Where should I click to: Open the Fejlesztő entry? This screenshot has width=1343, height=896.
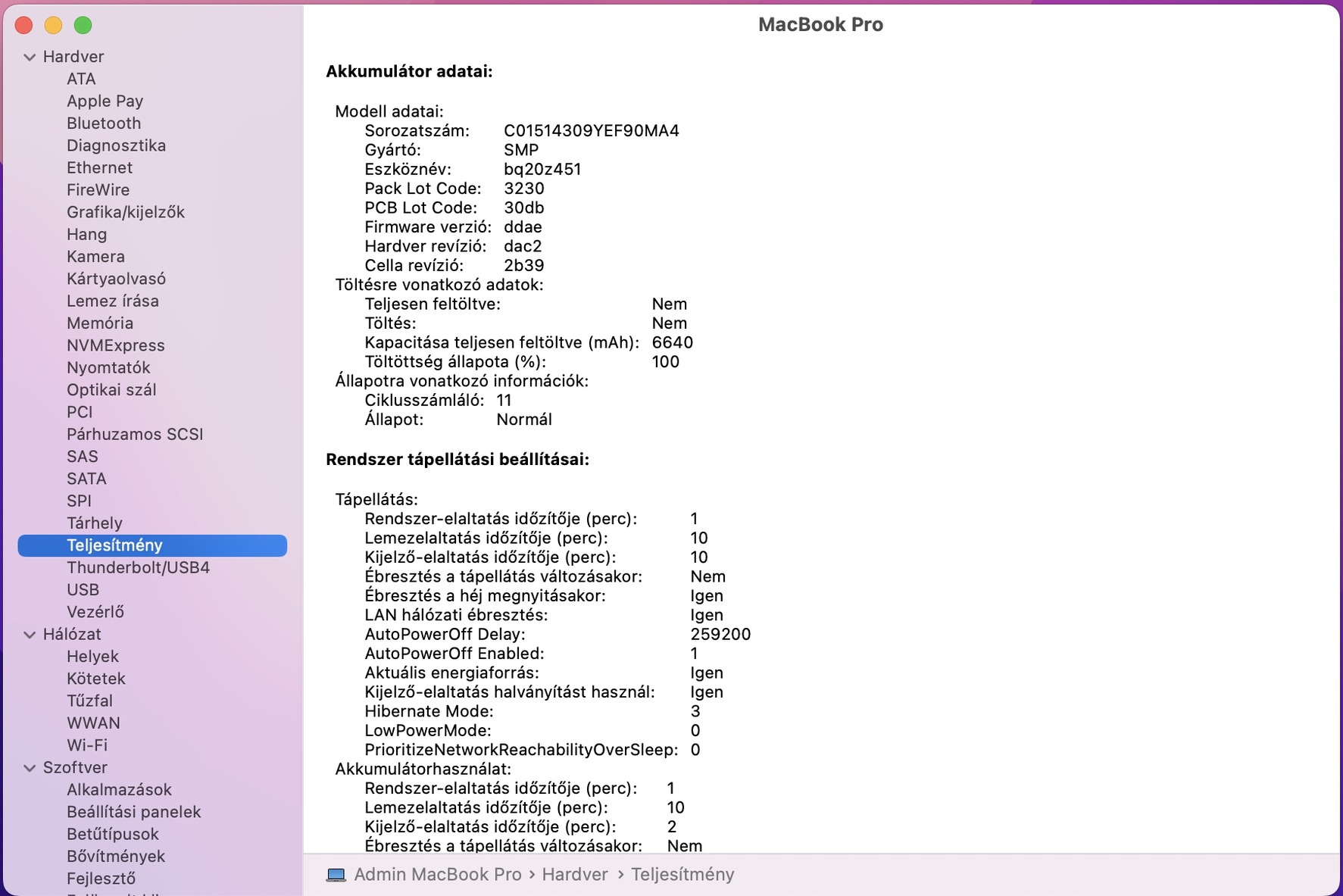pos(101,879)
